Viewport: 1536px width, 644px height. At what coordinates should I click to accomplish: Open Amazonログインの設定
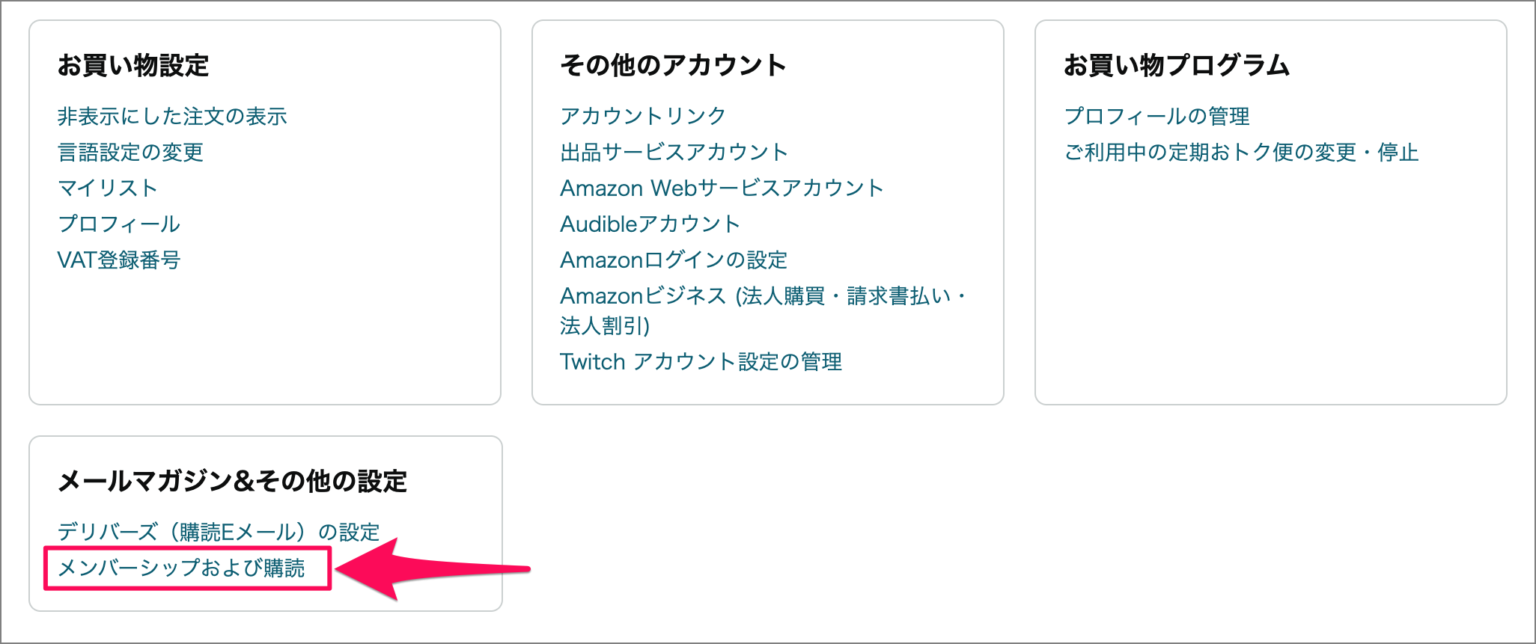(675, 260)
